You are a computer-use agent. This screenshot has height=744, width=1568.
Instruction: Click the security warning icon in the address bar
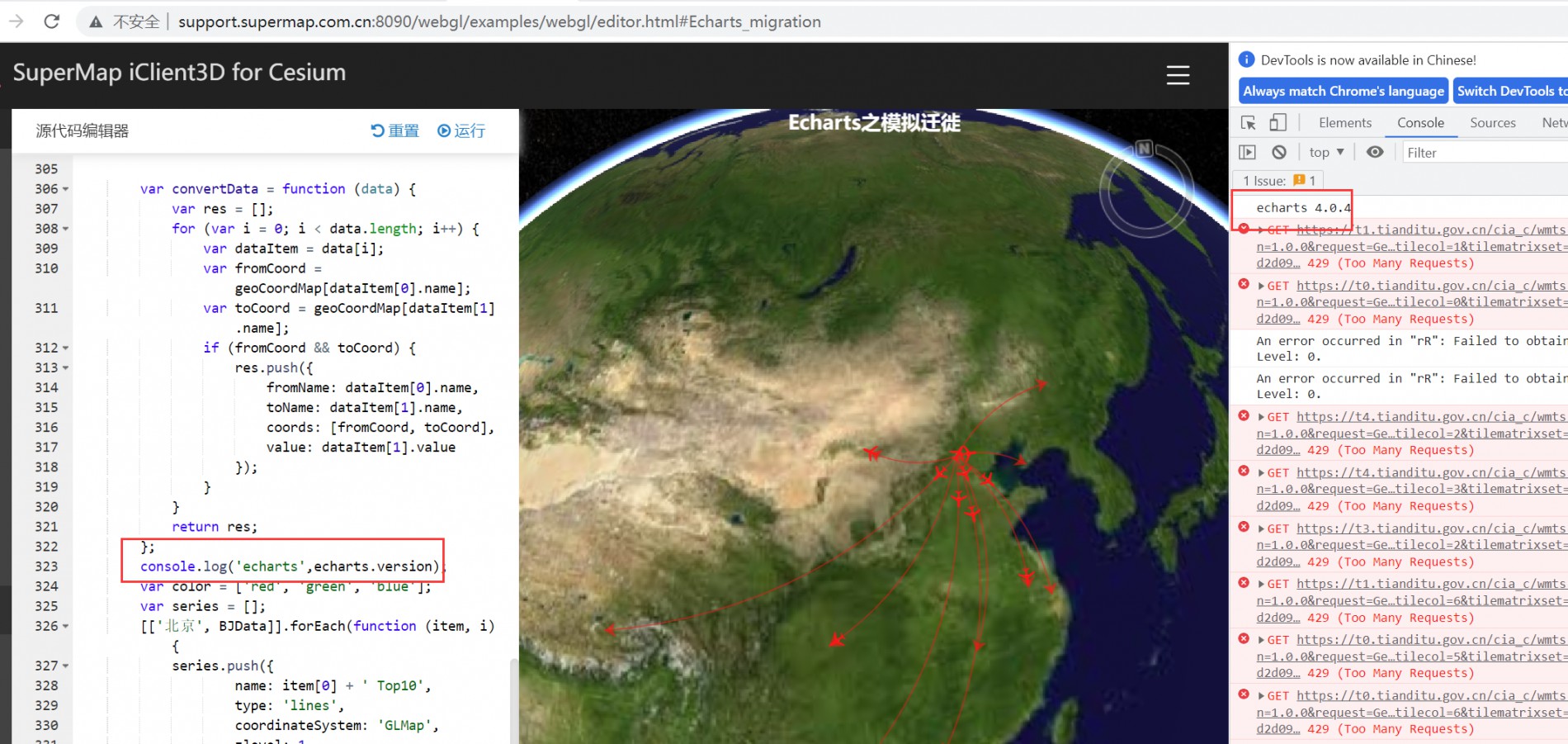pyautogui.click(x=97, y=22)
